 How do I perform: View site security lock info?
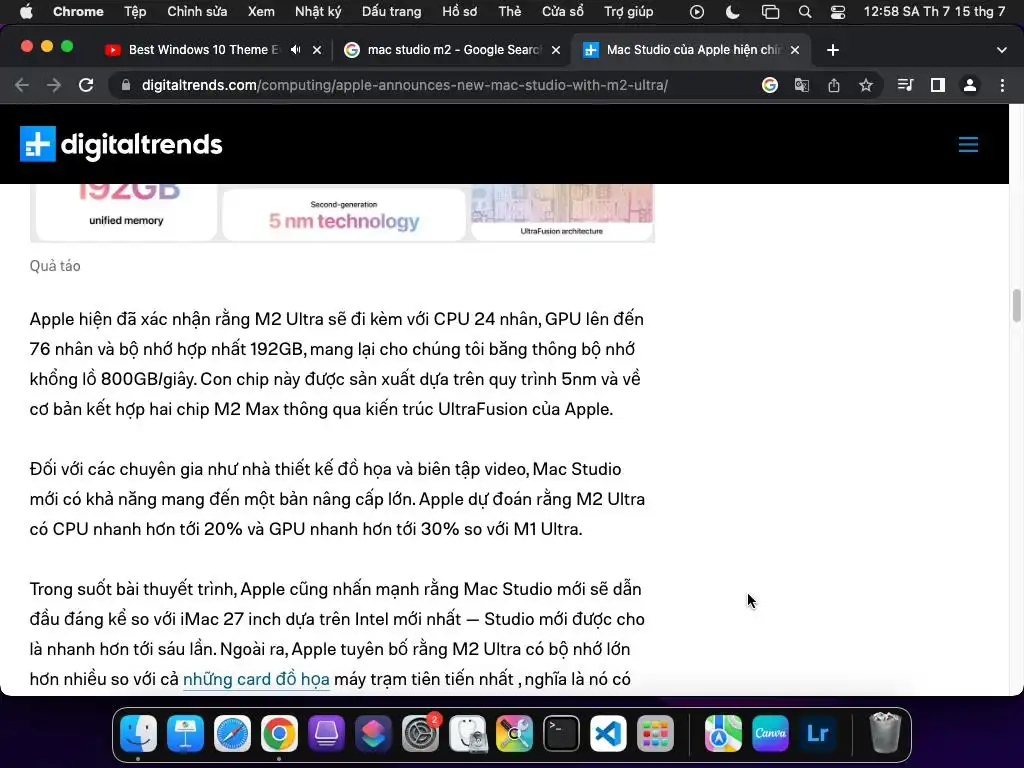point(126,85)
